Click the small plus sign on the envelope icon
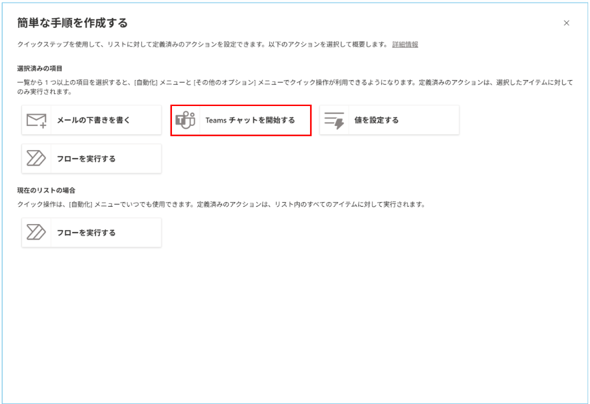The width and height of the screenshot is (590, 404). click(x=43, y=125)
